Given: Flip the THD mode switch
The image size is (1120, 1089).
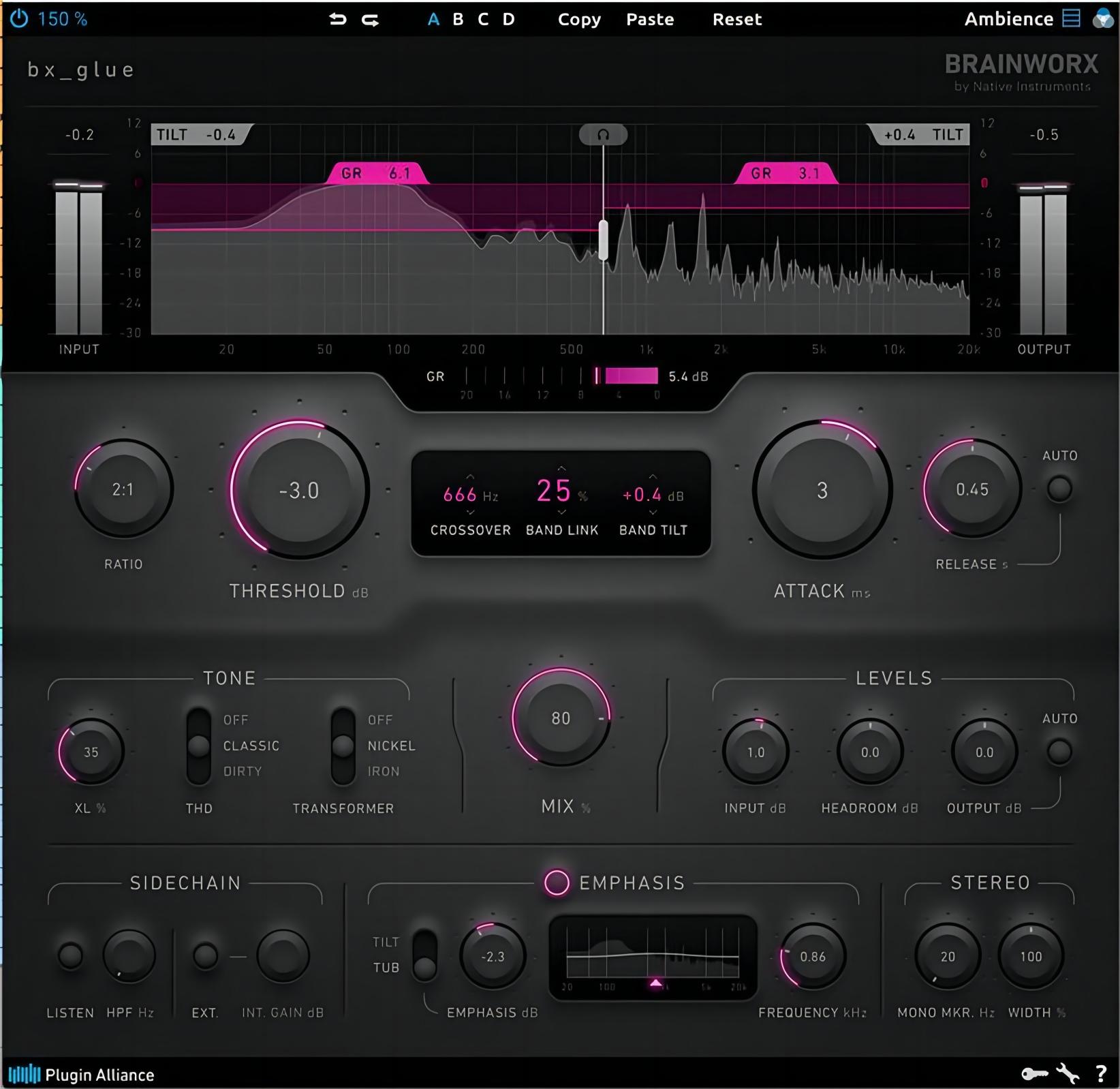Looking at the screenshot, I should [x=199, y=746].
